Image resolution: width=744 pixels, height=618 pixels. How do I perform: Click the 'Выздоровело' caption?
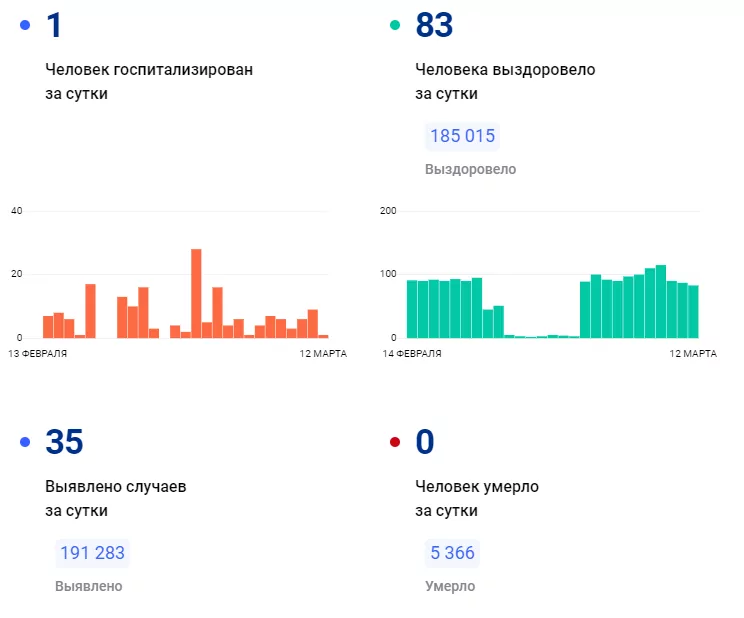470,169
